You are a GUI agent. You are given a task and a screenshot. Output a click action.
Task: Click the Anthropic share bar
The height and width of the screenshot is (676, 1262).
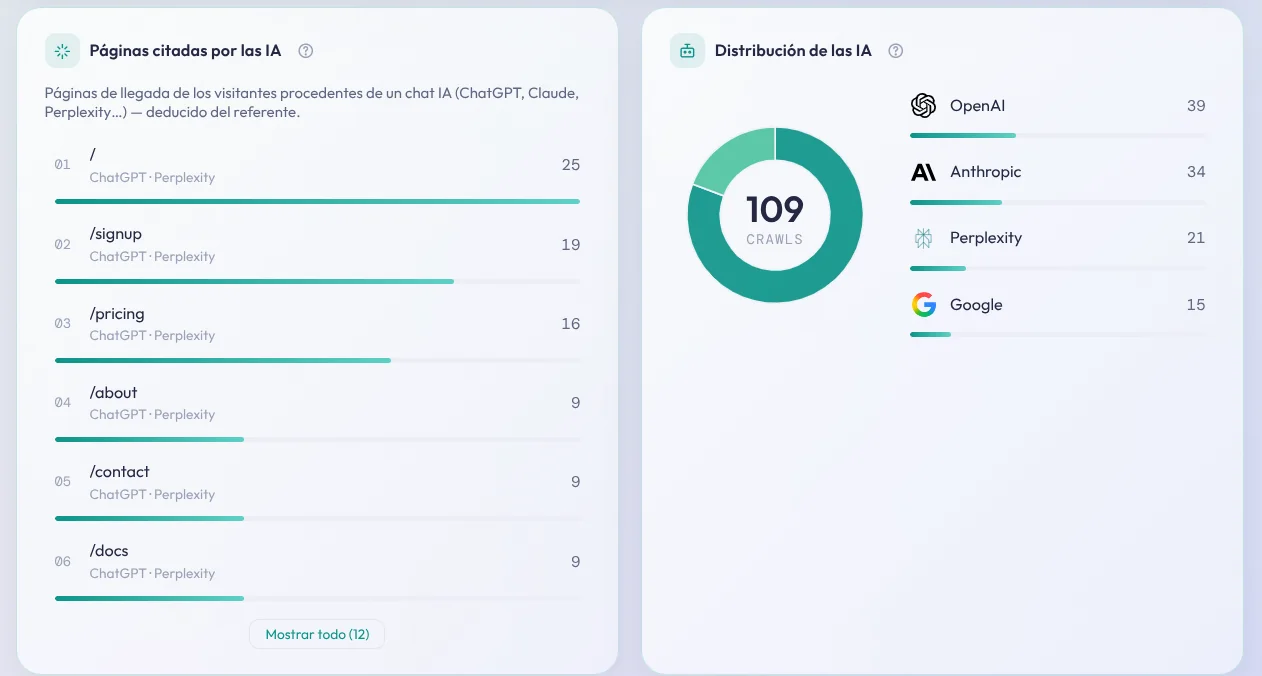tap(1058, 202)
